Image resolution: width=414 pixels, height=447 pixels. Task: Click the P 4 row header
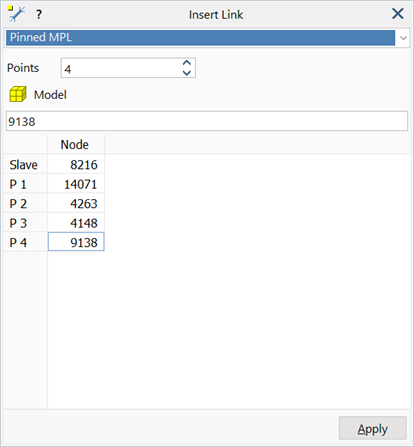(x=25, y=242)
